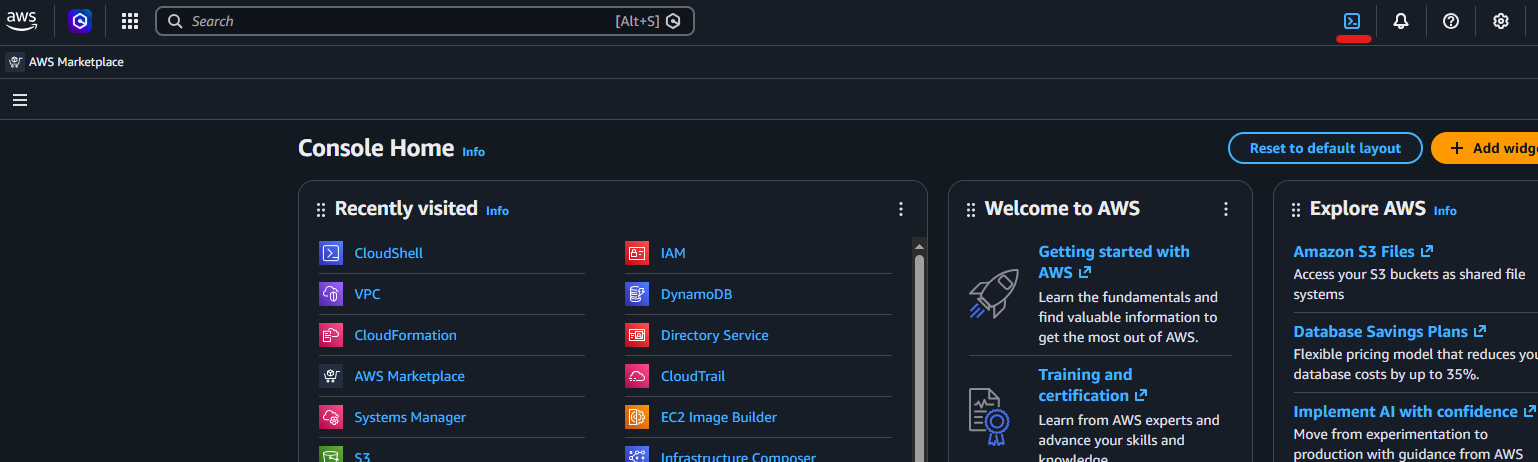Open the CloudFormation text link
Image resolution: width=1538 pixels, height=462 pixels.
tap(405, 335)
